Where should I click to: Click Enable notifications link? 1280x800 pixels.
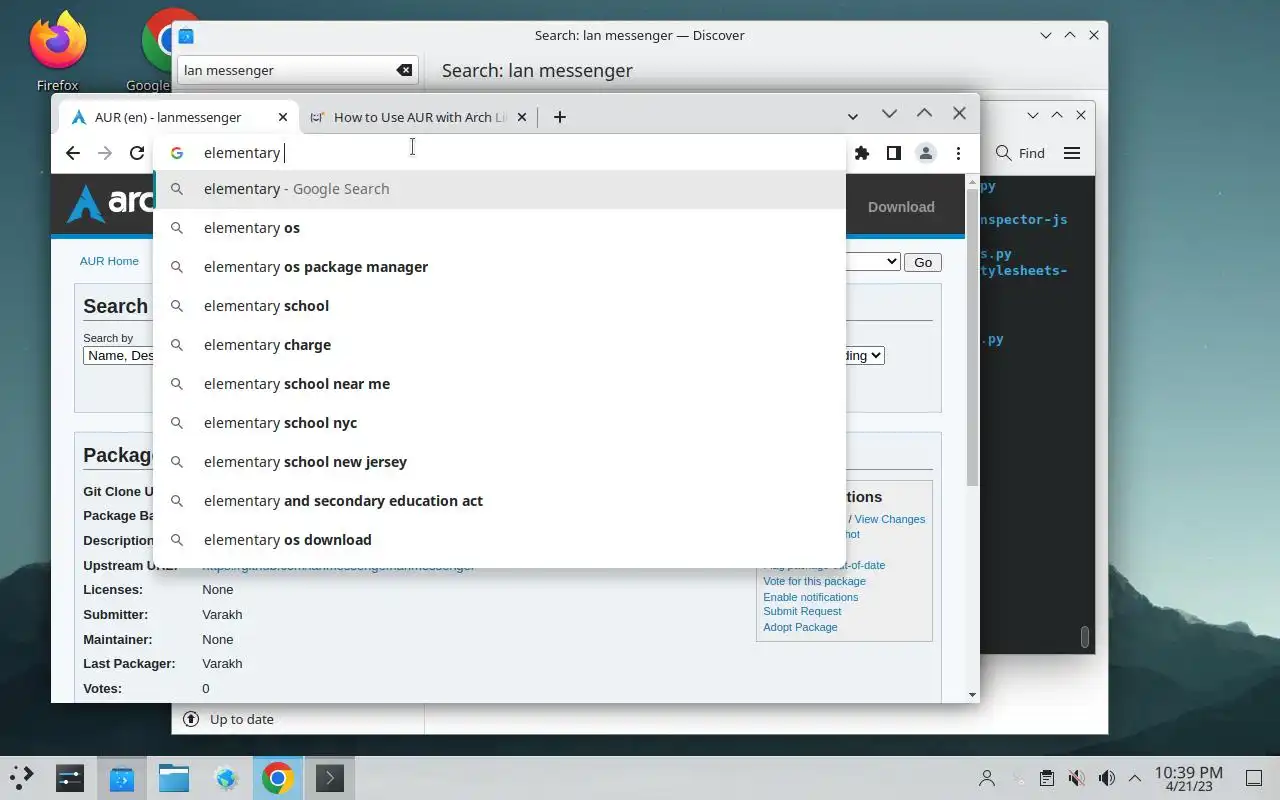(810, 597)
